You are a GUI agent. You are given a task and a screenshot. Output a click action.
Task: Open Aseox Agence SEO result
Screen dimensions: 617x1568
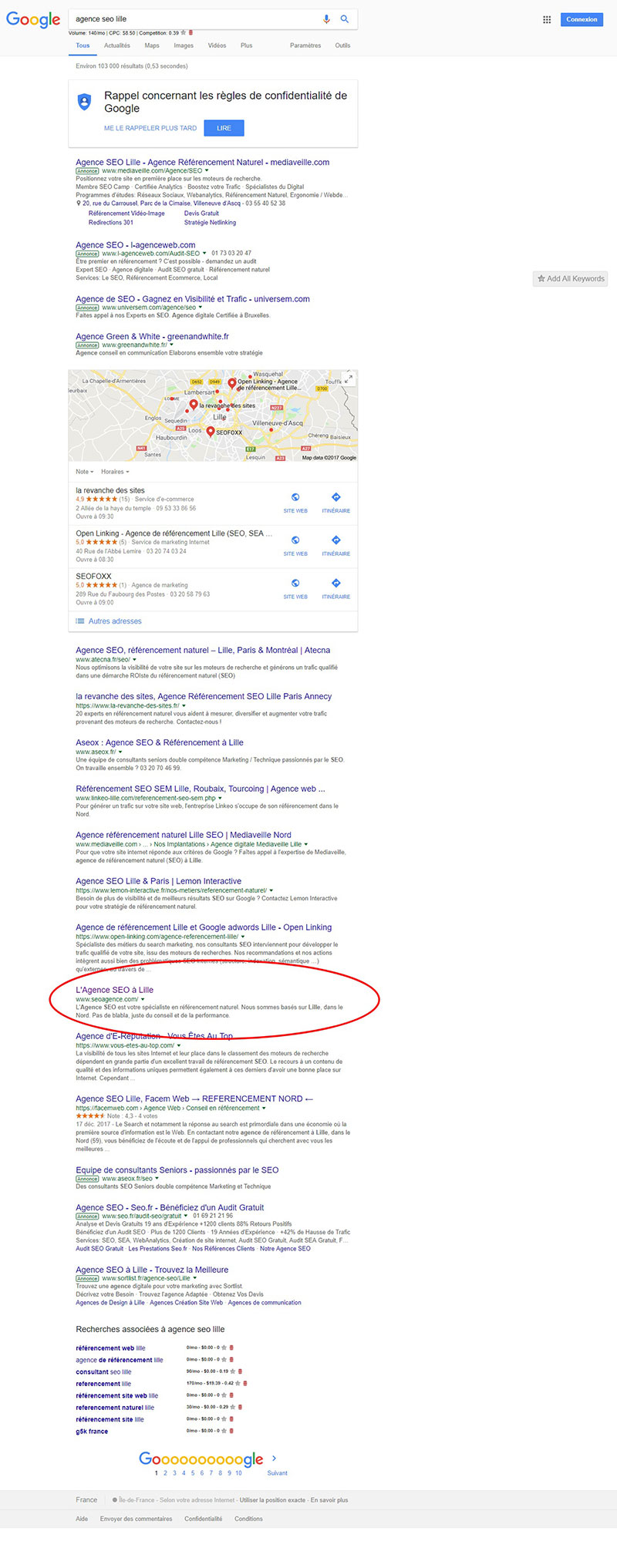click(x=159, y=743)
